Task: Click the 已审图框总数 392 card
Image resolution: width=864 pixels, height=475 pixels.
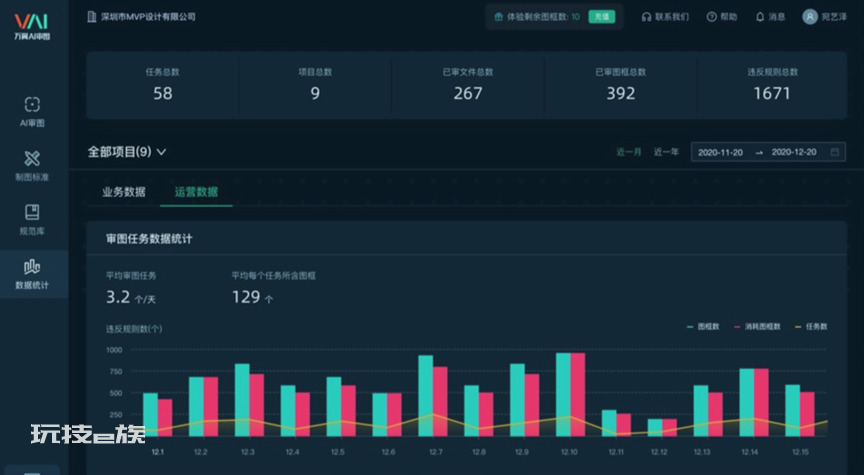Action: point(620,85)
